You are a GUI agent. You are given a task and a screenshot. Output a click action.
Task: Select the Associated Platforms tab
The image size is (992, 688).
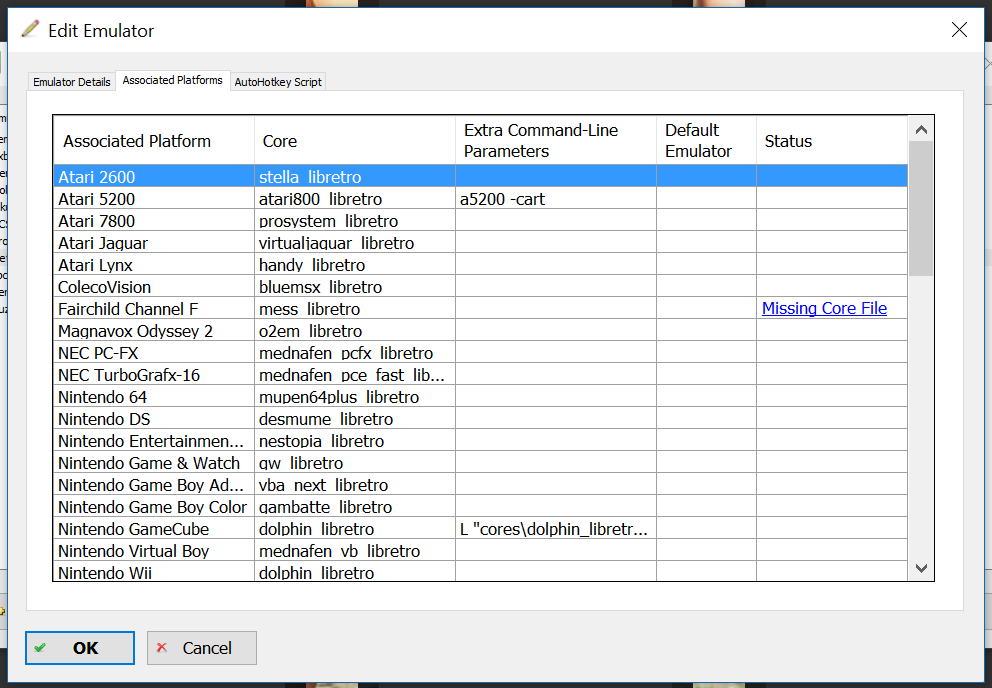[x=173, y=80]
